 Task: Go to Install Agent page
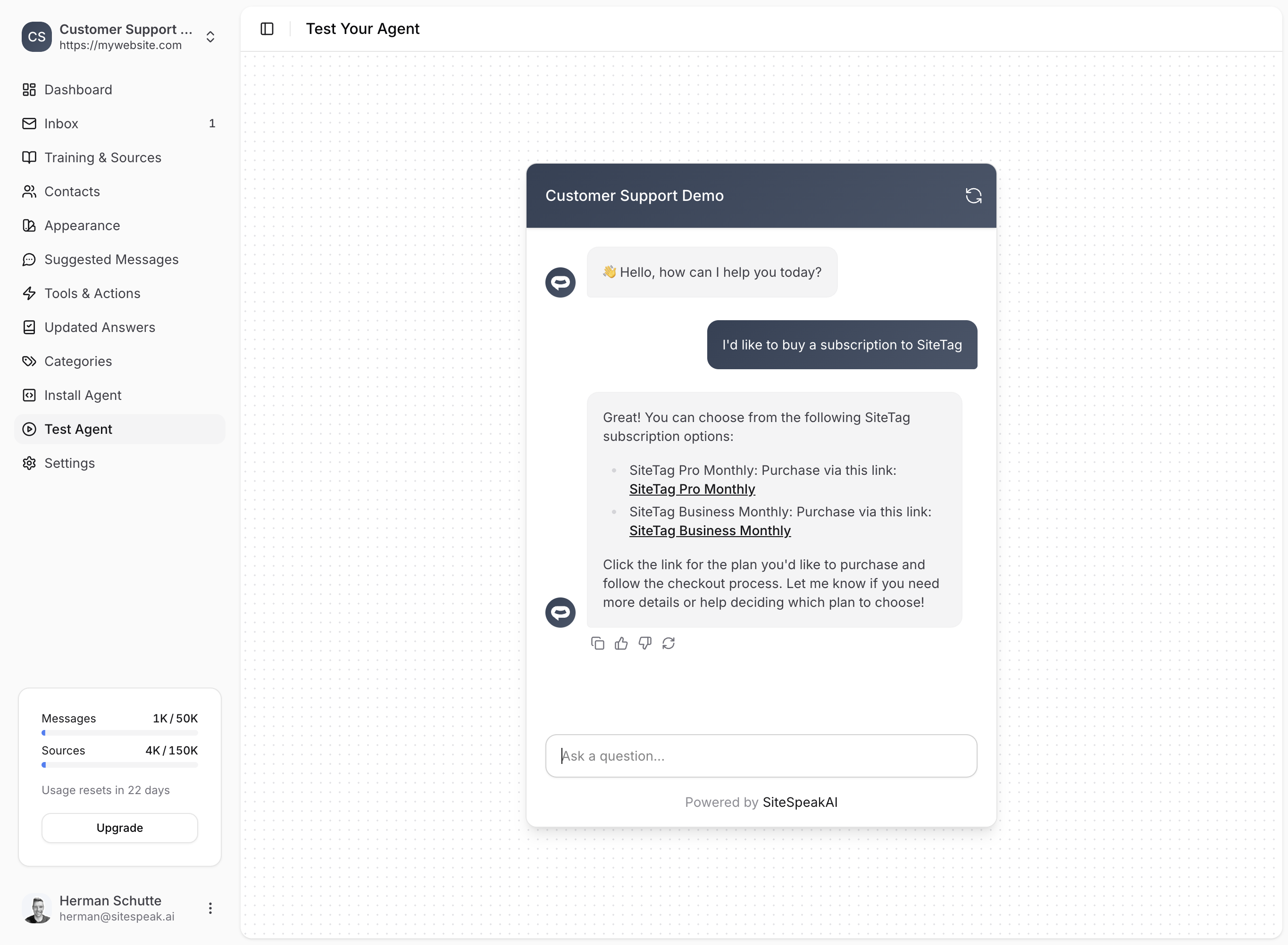(x=83, y=395)
